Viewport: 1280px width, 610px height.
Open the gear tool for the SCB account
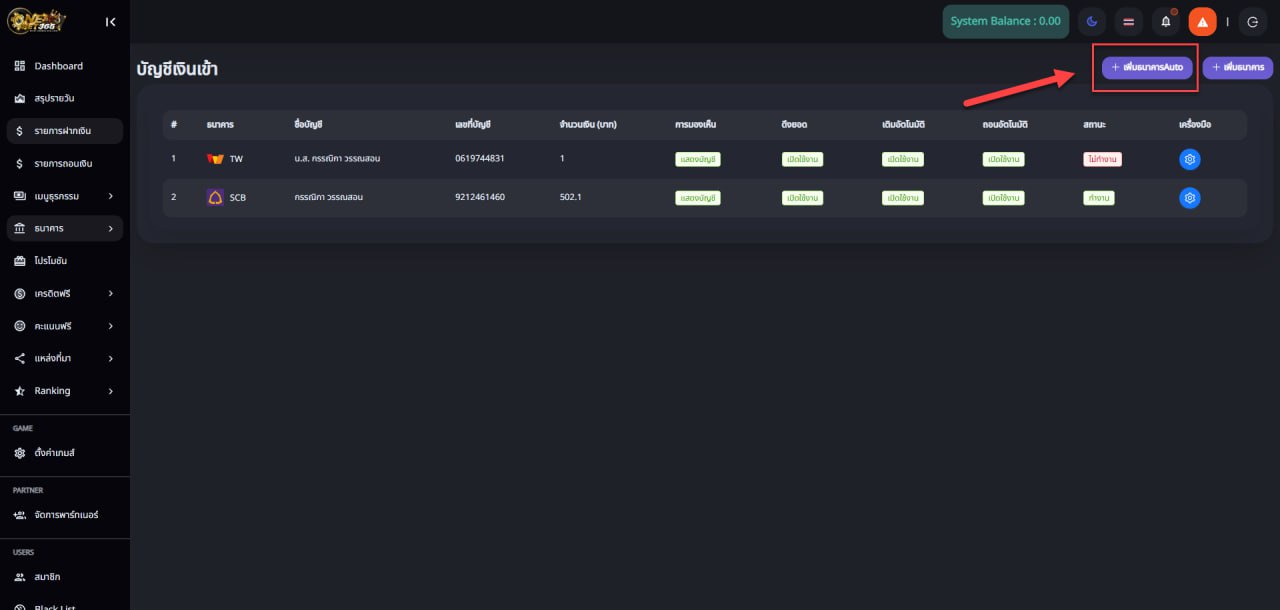point(1189,198)
